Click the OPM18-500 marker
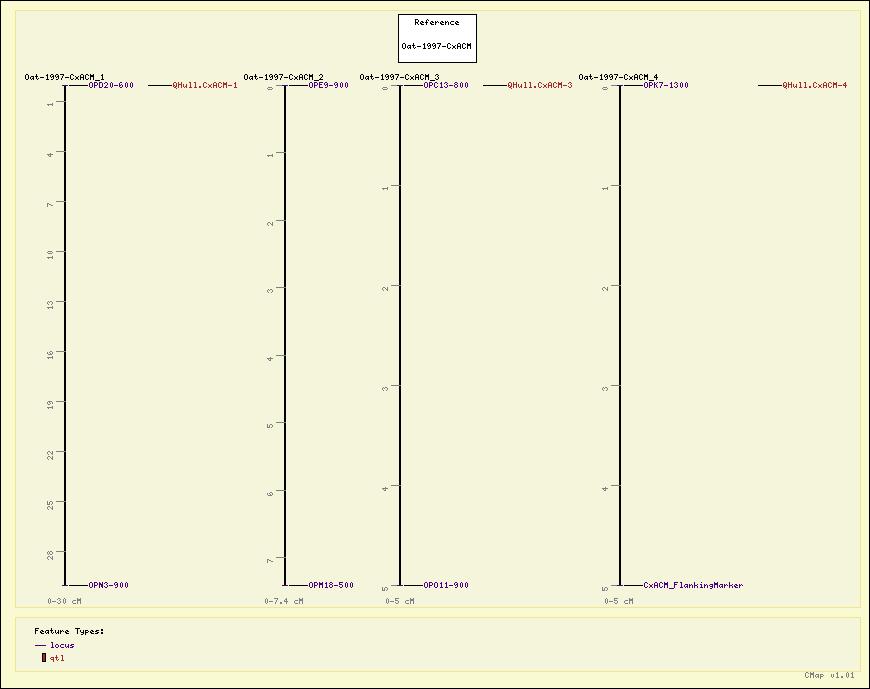The height and width of the screenshot is (689, 870). pos(330,586)
